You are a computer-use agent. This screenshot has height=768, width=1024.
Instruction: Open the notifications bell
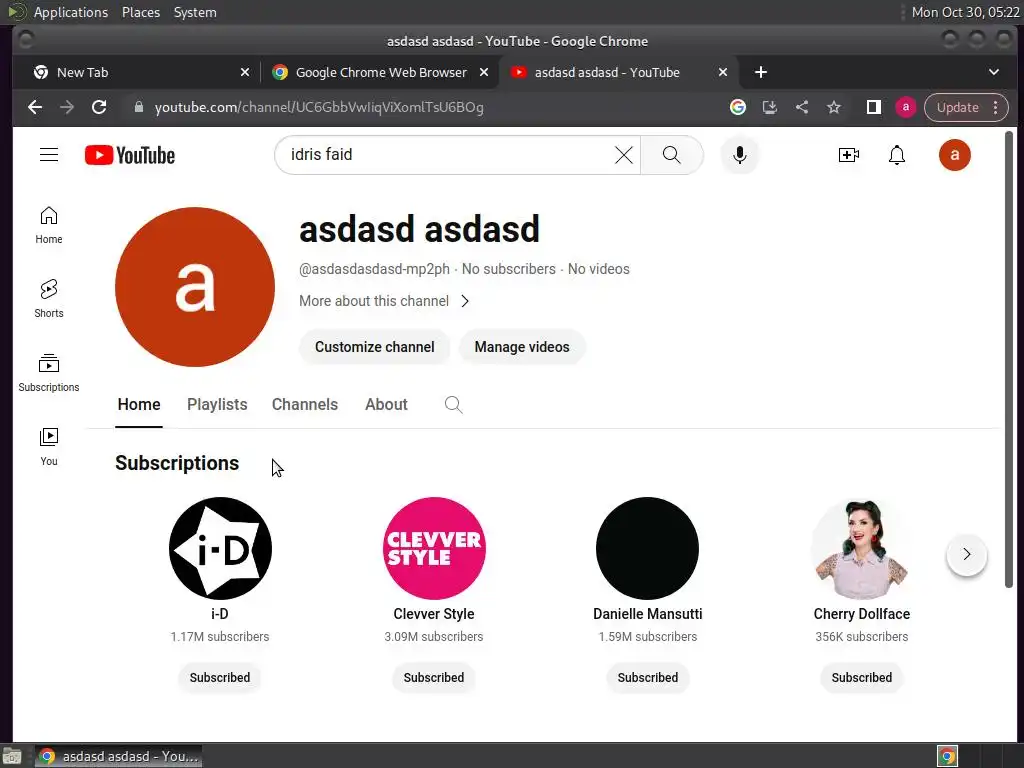click(x=897, y=155)
